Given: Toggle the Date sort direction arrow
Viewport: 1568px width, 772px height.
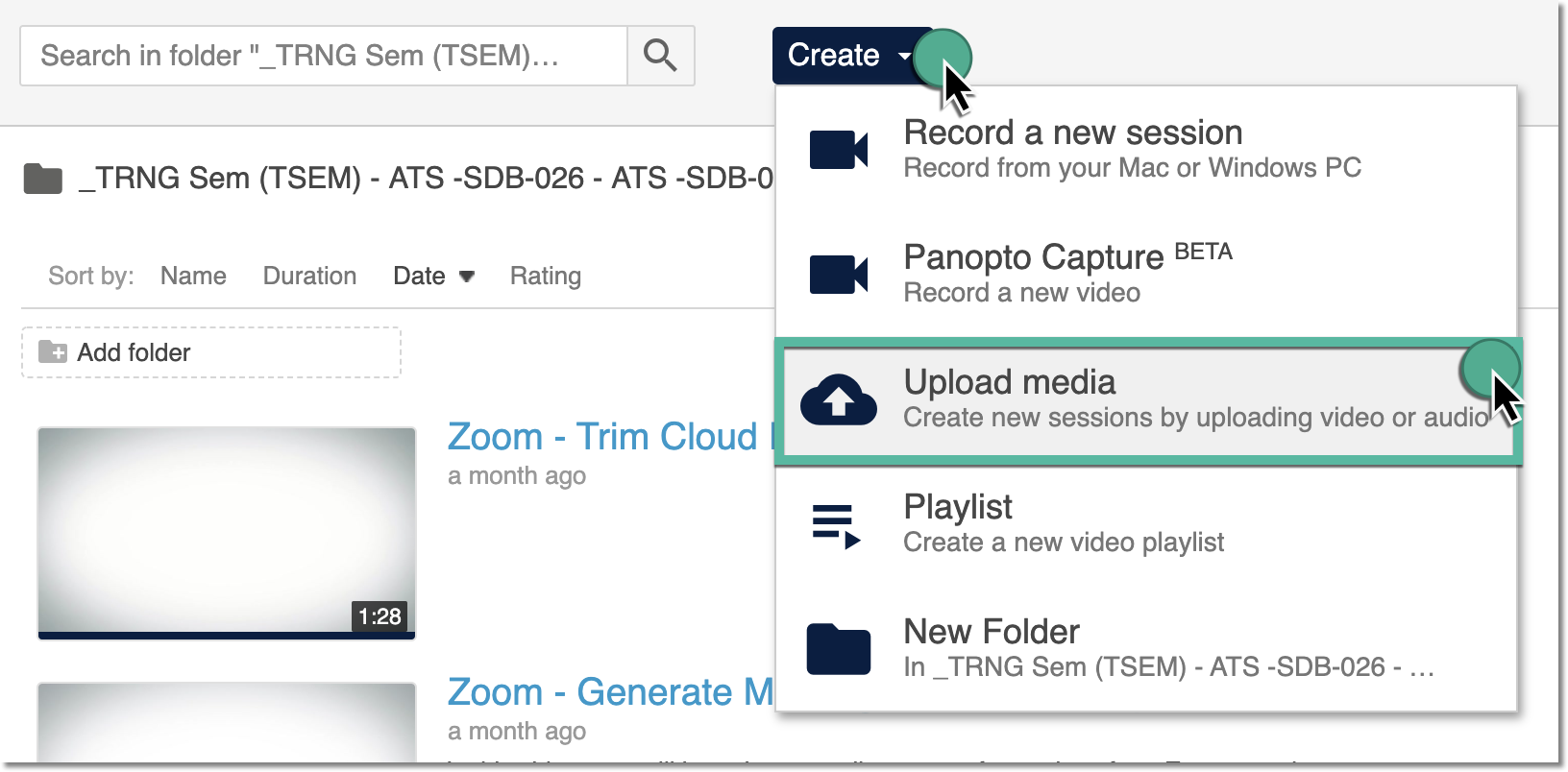Looking at the screenshot, I should (467, 277).
